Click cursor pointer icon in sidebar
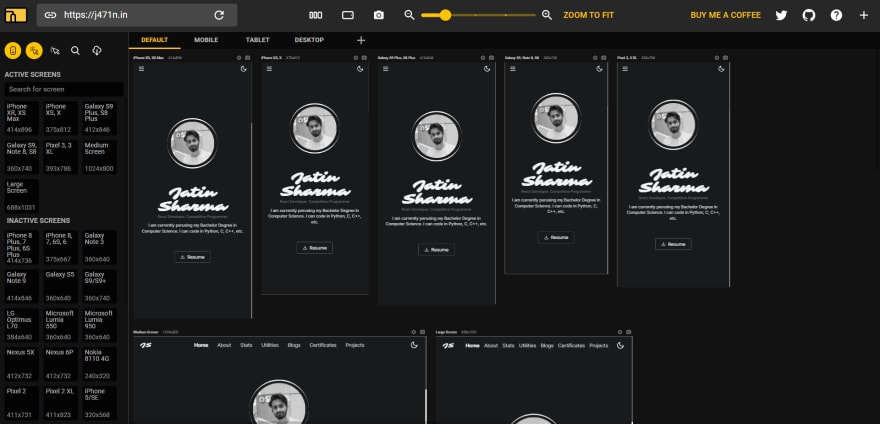The height and width of the screenshot is (424, 880). (55, 51)
